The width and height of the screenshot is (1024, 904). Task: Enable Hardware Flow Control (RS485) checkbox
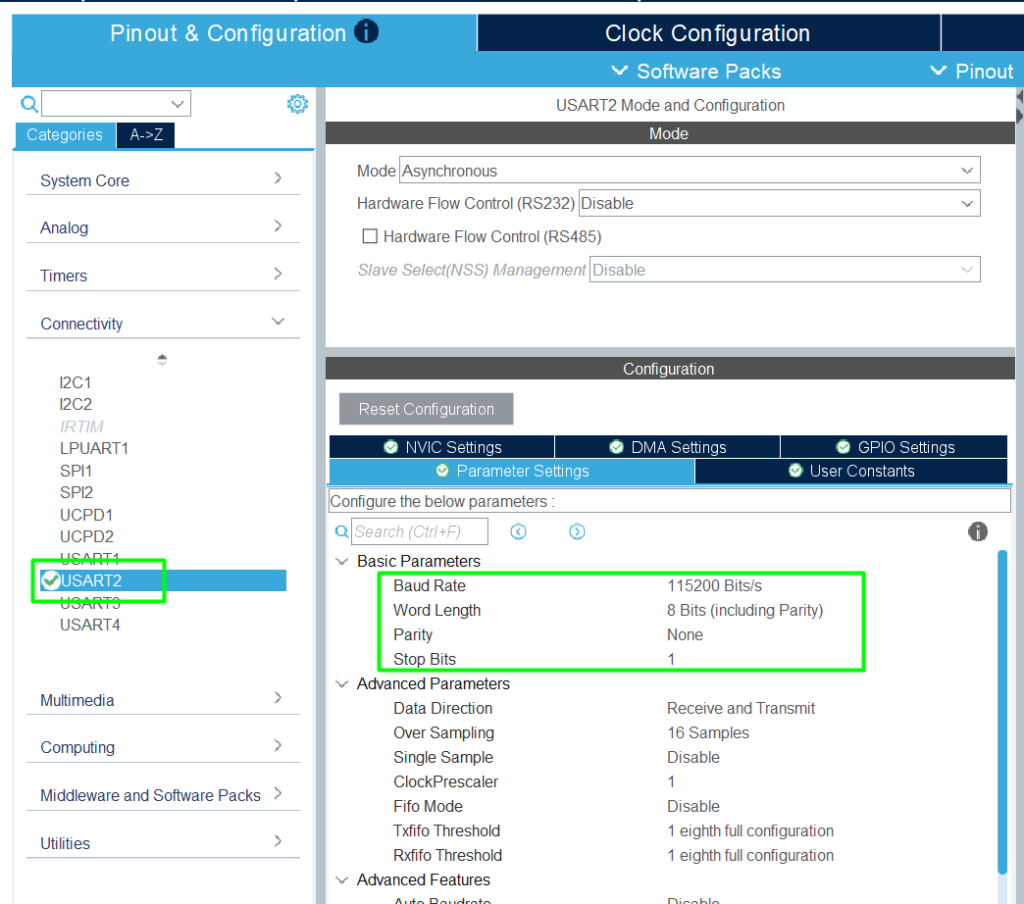pos(370,237)
